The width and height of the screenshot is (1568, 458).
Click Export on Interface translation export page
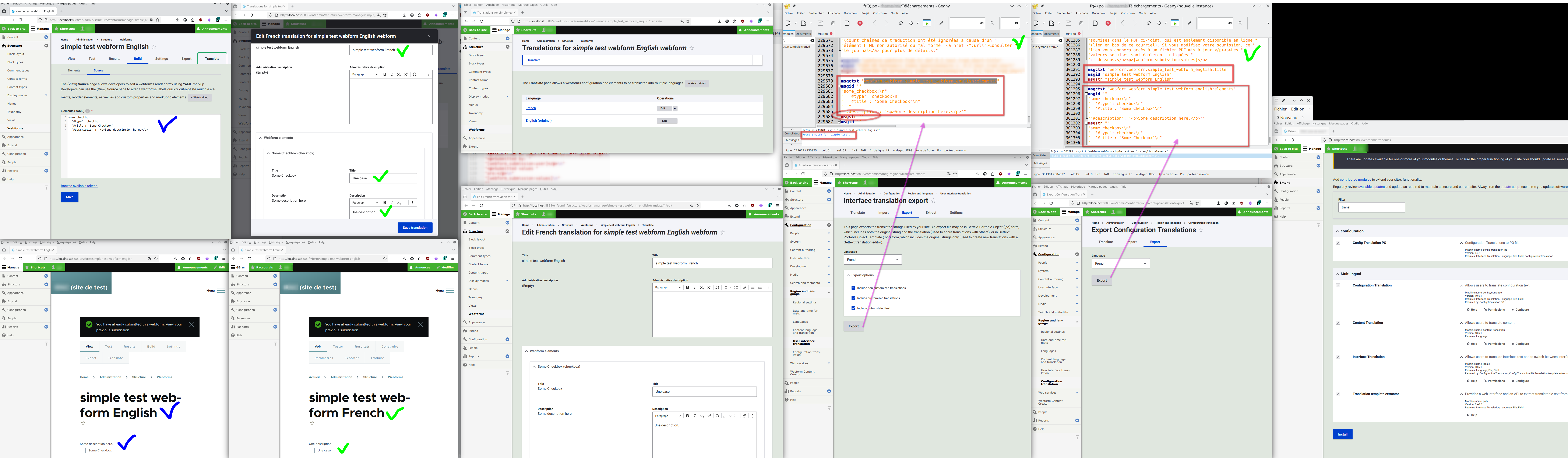(x=854, y=327)
